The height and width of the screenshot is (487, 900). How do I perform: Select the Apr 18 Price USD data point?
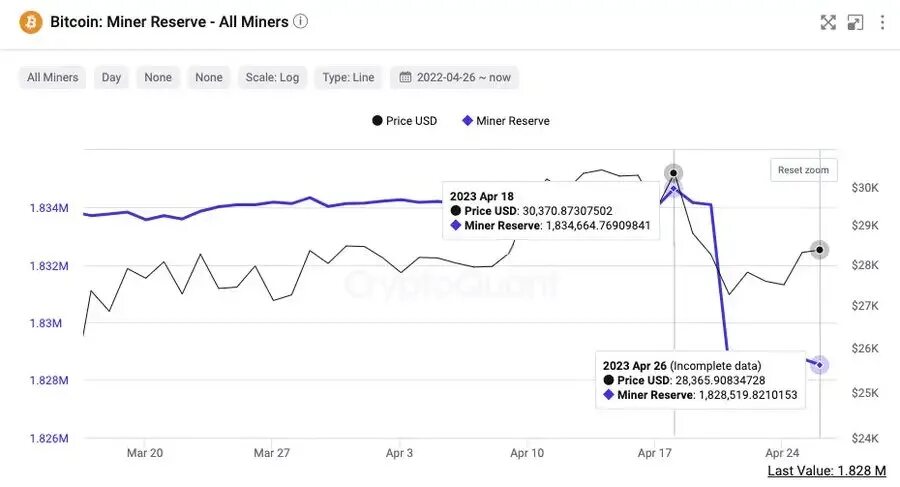pyautogui.click(x=674, y=172)
